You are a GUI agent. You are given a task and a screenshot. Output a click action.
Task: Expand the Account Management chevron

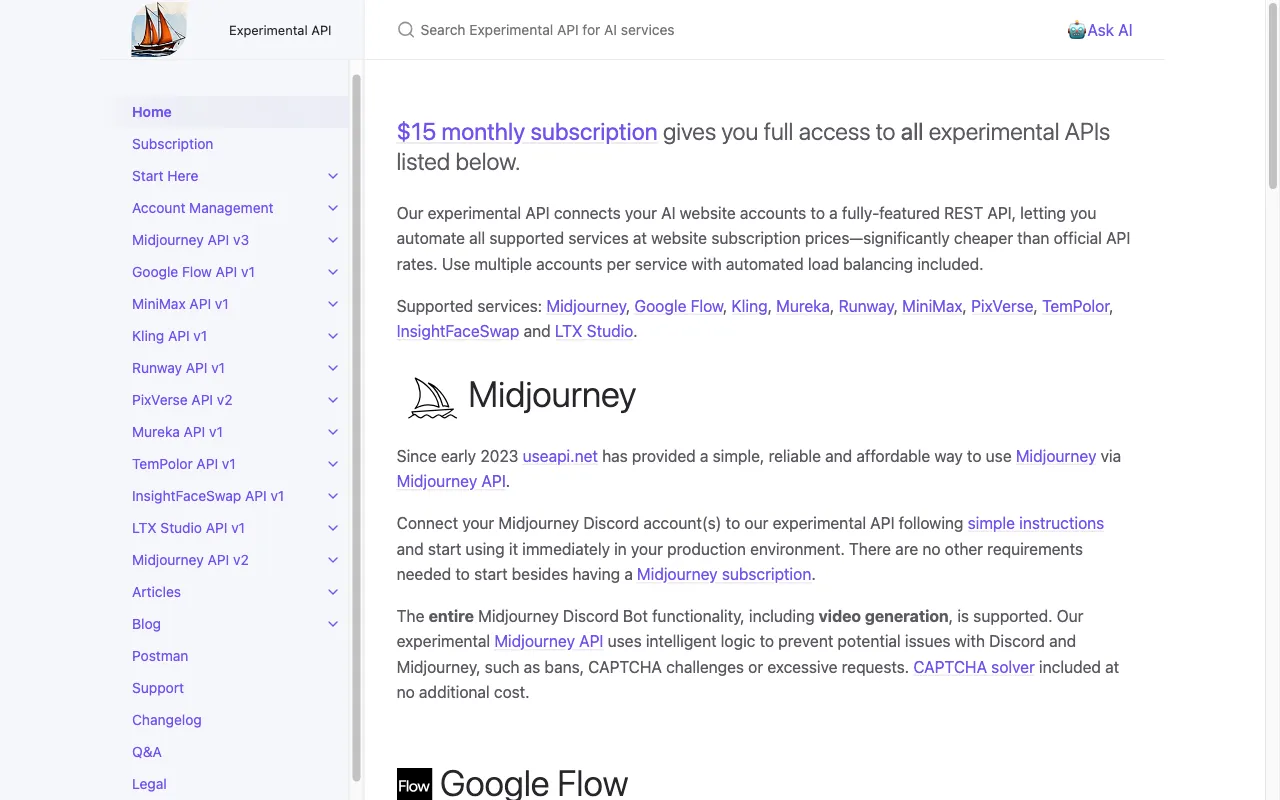tap(333, 208)
